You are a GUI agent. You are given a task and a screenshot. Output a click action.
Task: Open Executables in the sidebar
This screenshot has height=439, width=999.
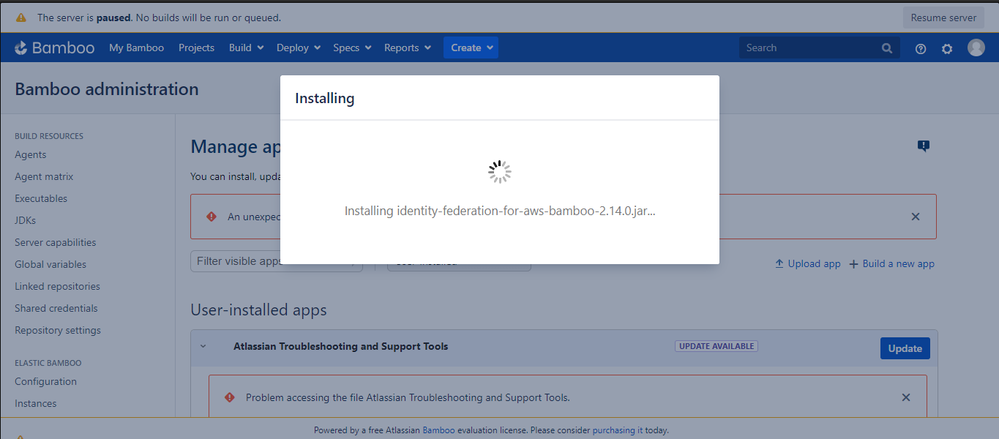point(41,199)
